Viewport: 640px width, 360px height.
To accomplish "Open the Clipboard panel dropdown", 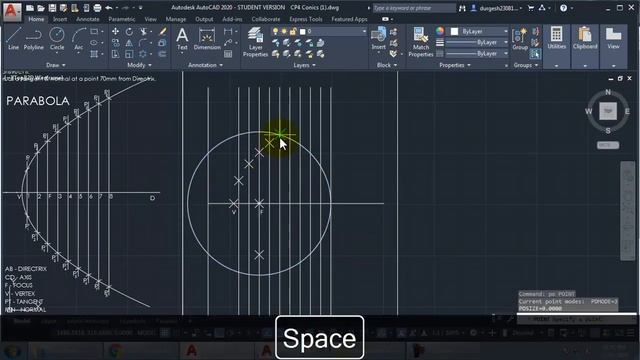I will (585, 66).
